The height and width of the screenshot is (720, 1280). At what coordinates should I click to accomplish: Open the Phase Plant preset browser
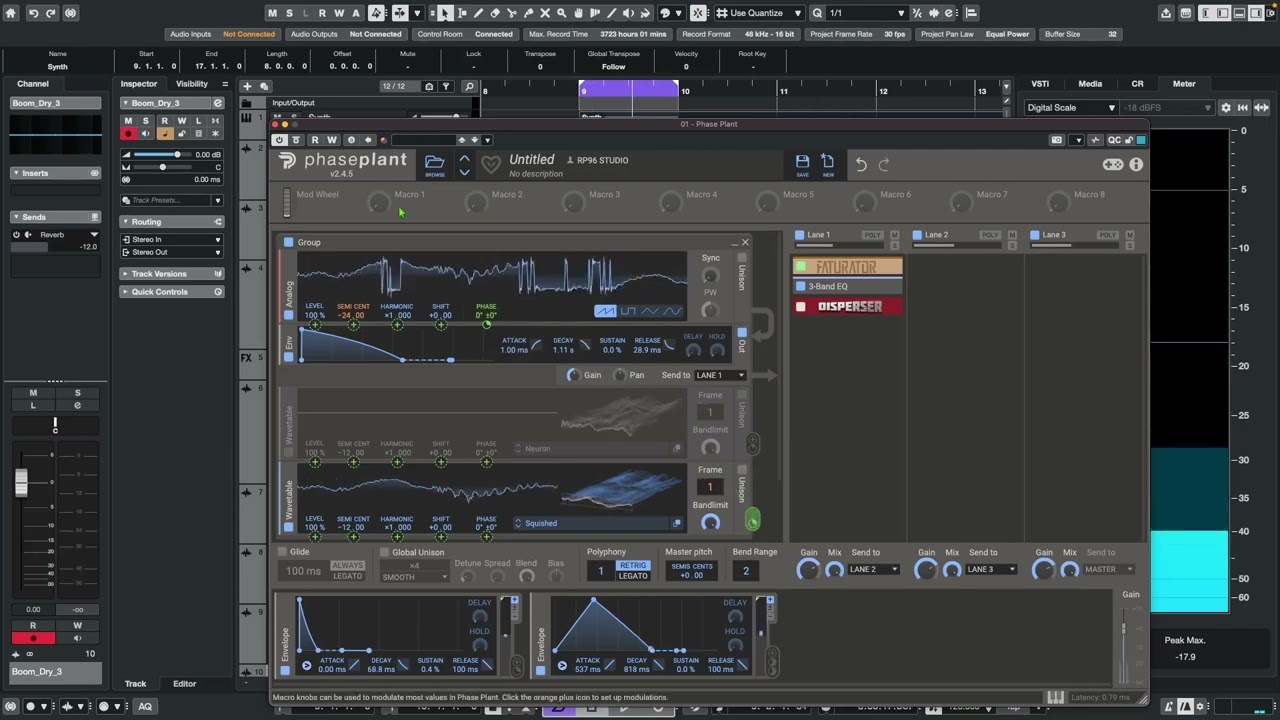tap(435, 165)
